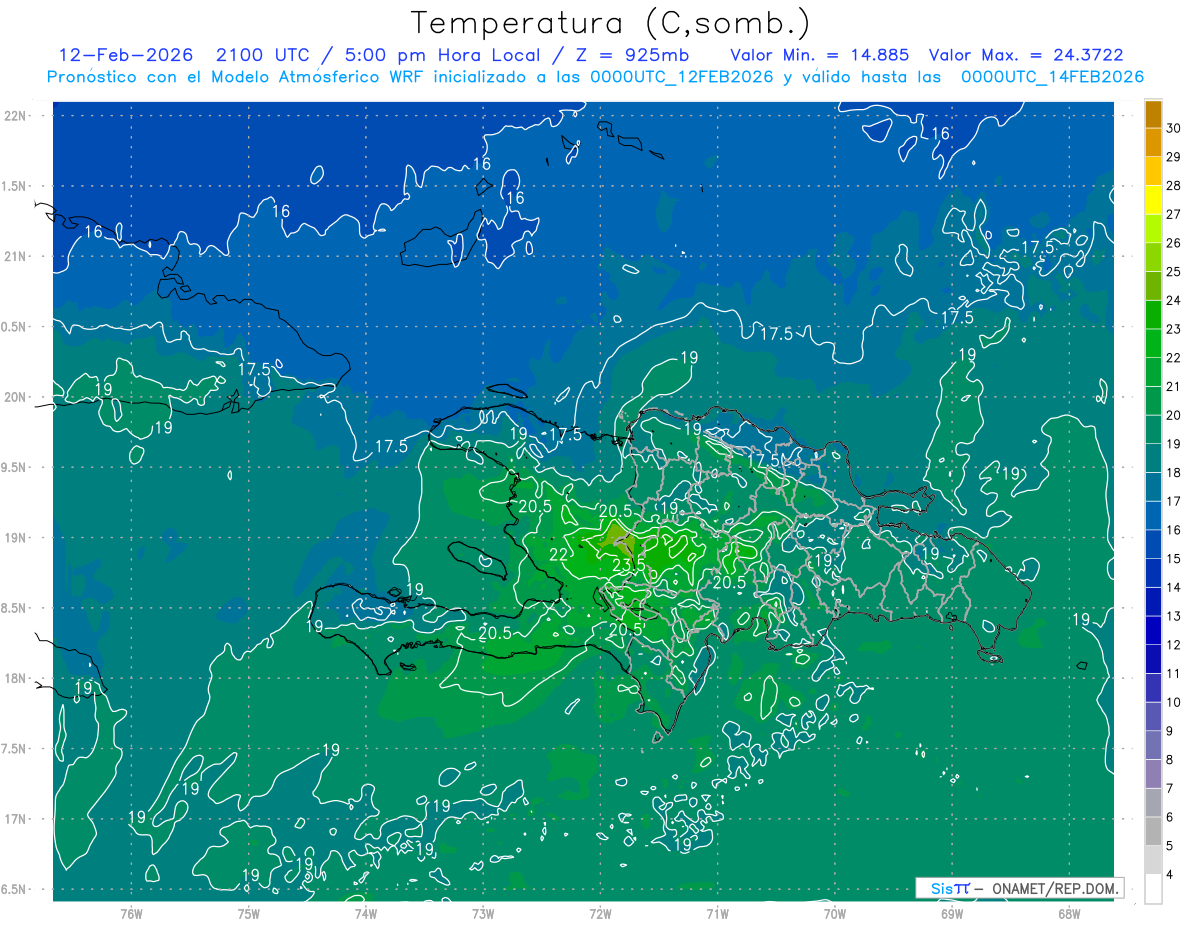Click the legend scale number 17

point(1174,501)
